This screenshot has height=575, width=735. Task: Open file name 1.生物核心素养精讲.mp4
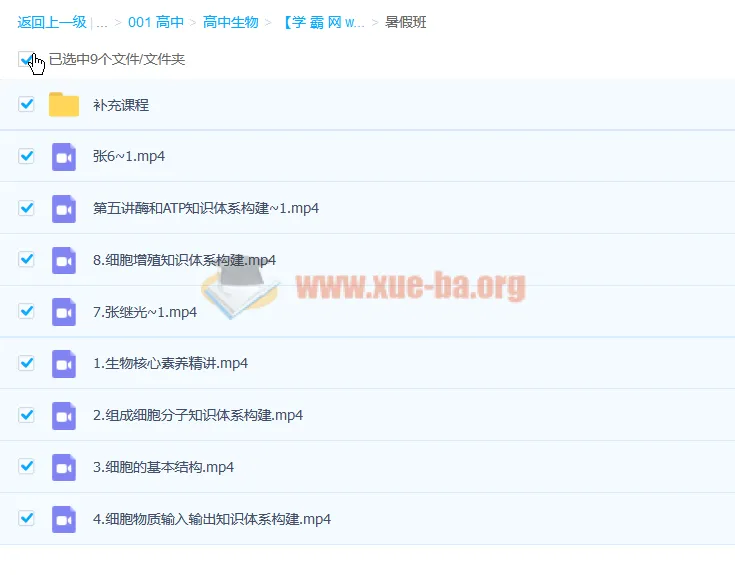tap(170, 363)
